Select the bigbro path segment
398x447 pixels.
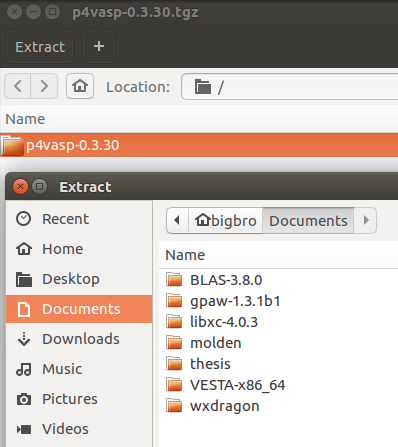tap(226, 220)
